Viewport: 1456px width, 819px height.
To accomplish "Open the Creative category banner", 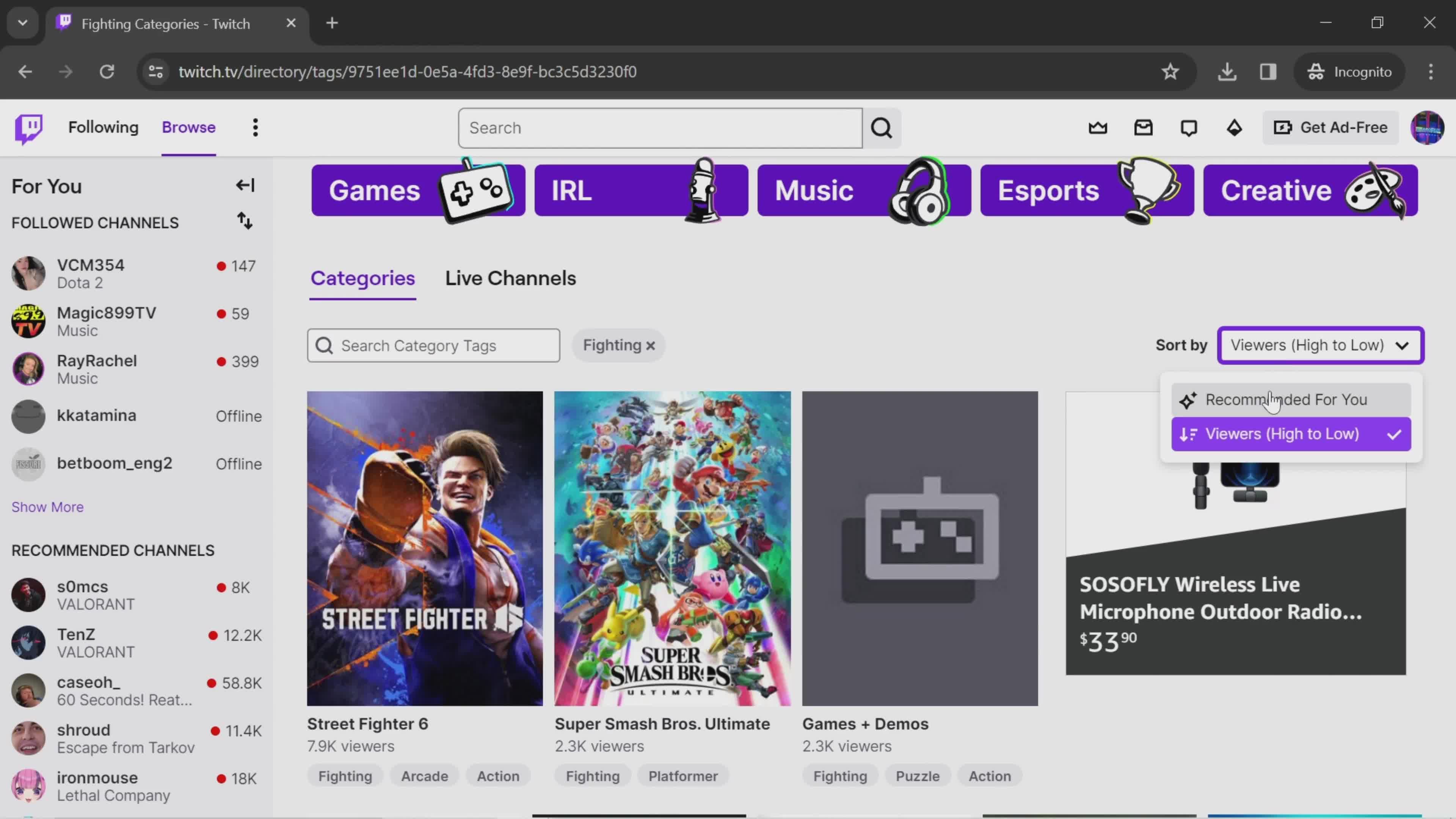I will pyautogui.click(x=1310, y=190).
